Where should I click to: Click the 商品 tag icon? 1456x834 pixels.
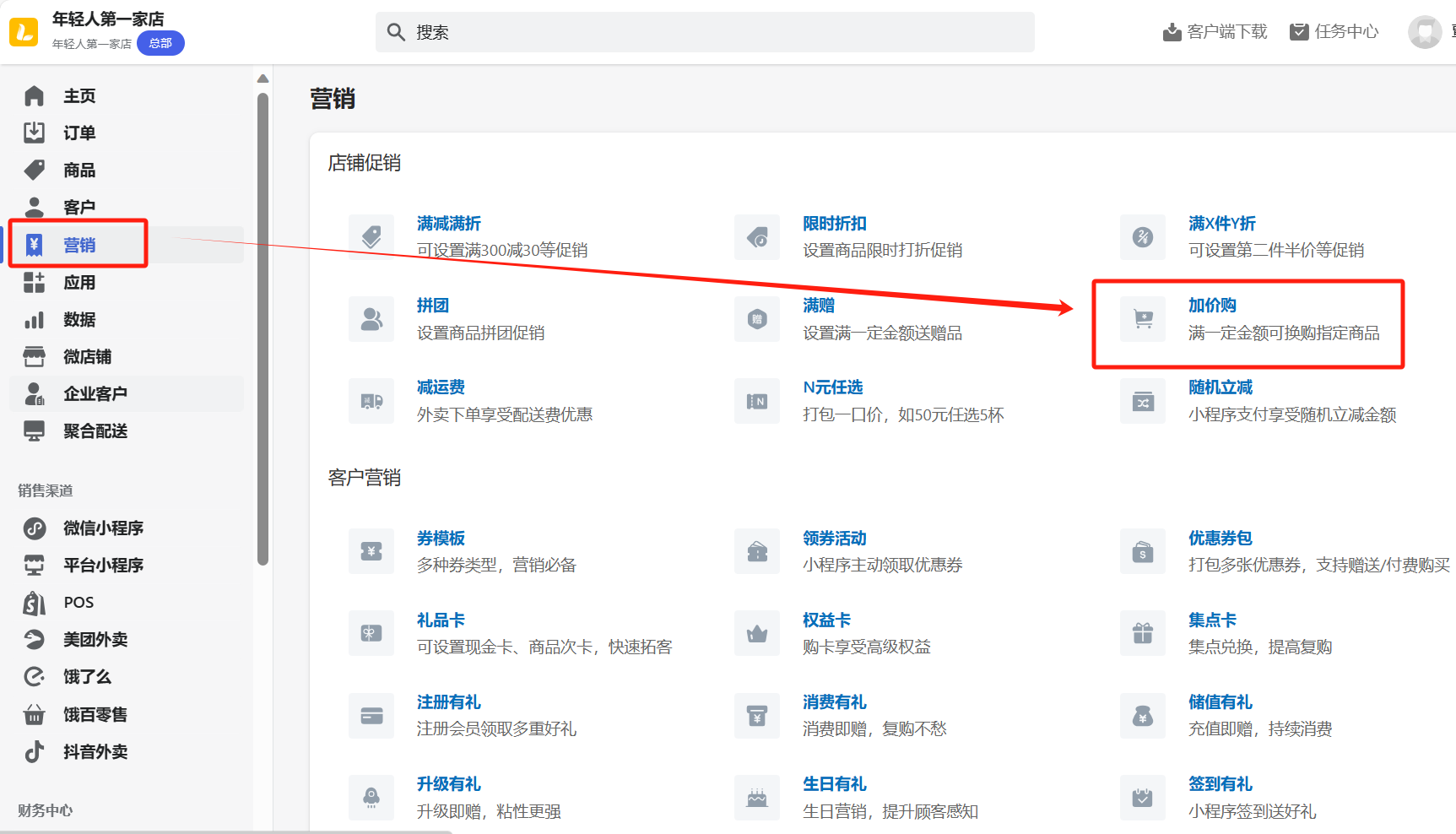[x=34, y=170]
